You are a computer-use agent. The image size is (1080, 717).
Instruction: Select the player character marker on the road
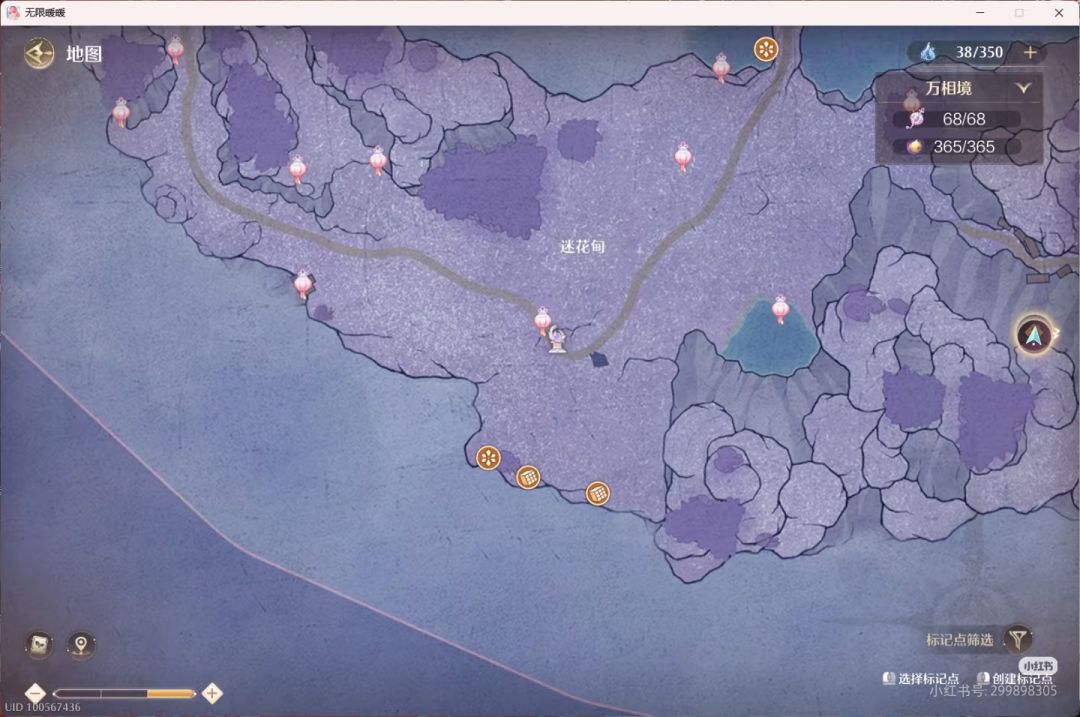(x=557, y=340)
